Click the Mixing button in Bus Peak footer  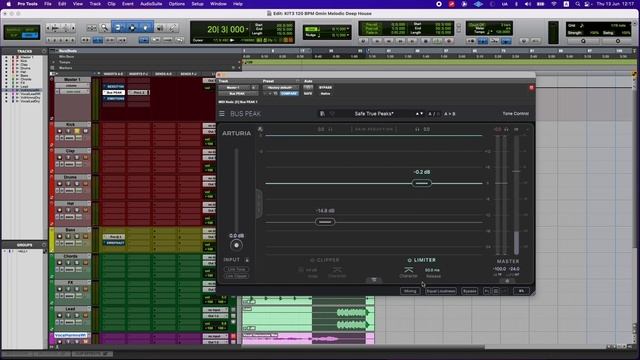(x=410, y=291)
